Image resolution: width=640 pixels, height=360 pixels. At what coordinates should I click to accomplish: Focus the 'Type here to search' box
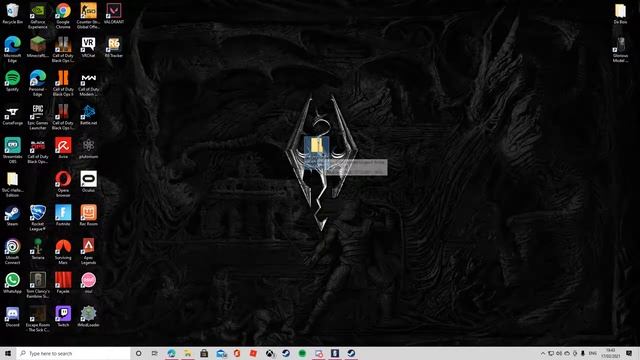[x=73, y=353]
